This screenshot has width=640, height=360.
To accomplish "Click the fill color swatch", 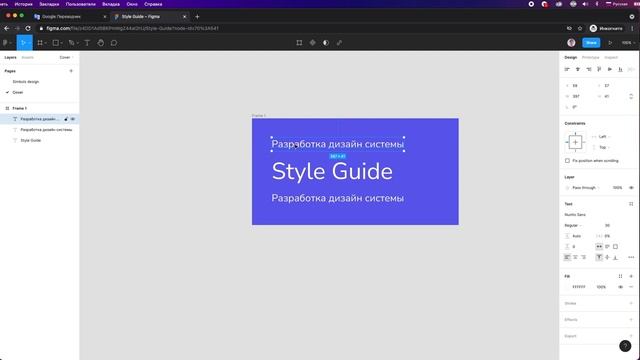I will pyautogui.click(x=567, y=287).
